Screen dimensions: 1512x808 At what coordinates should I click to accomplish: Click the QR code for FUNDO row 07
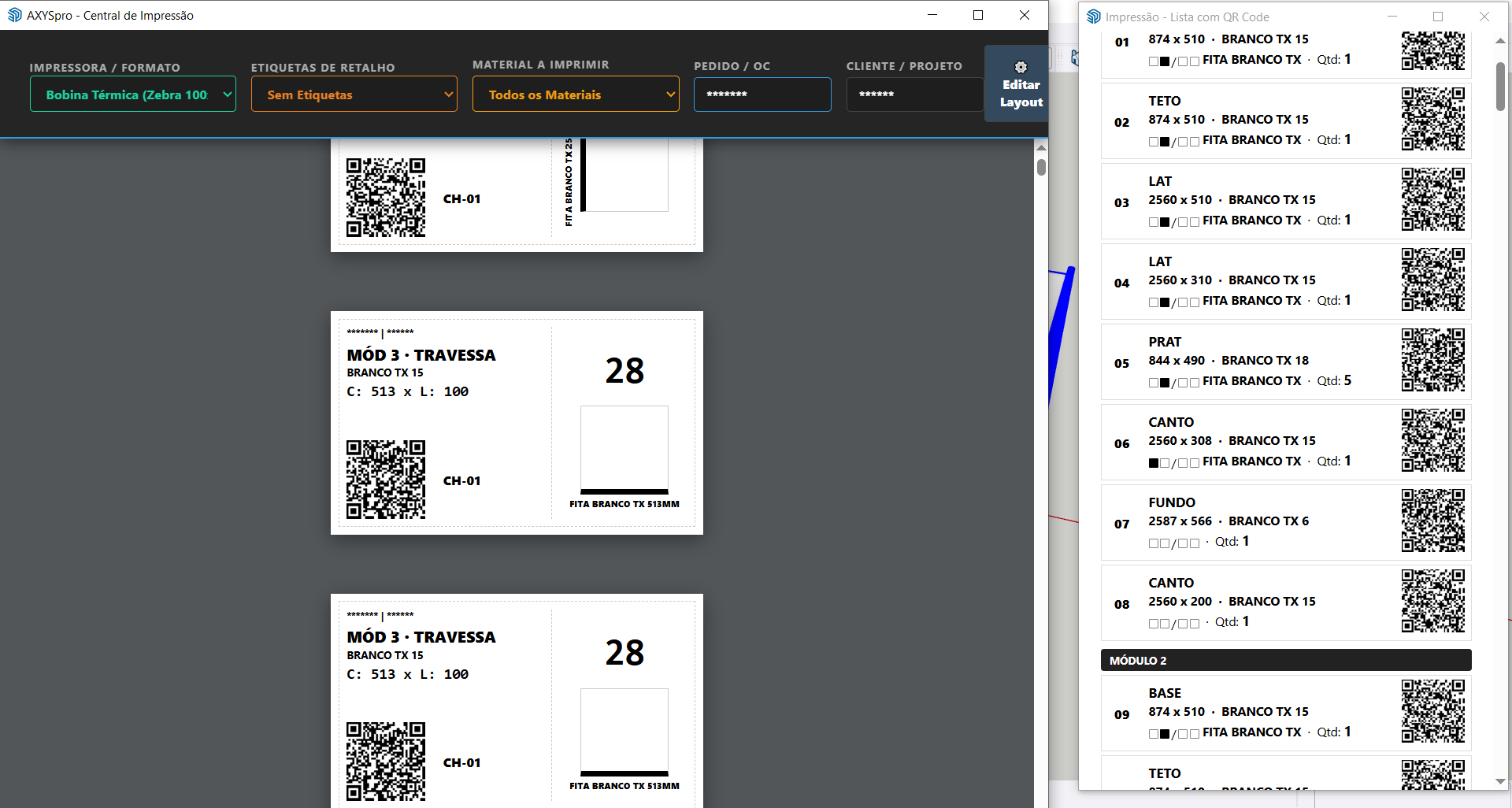[1433, 521]
